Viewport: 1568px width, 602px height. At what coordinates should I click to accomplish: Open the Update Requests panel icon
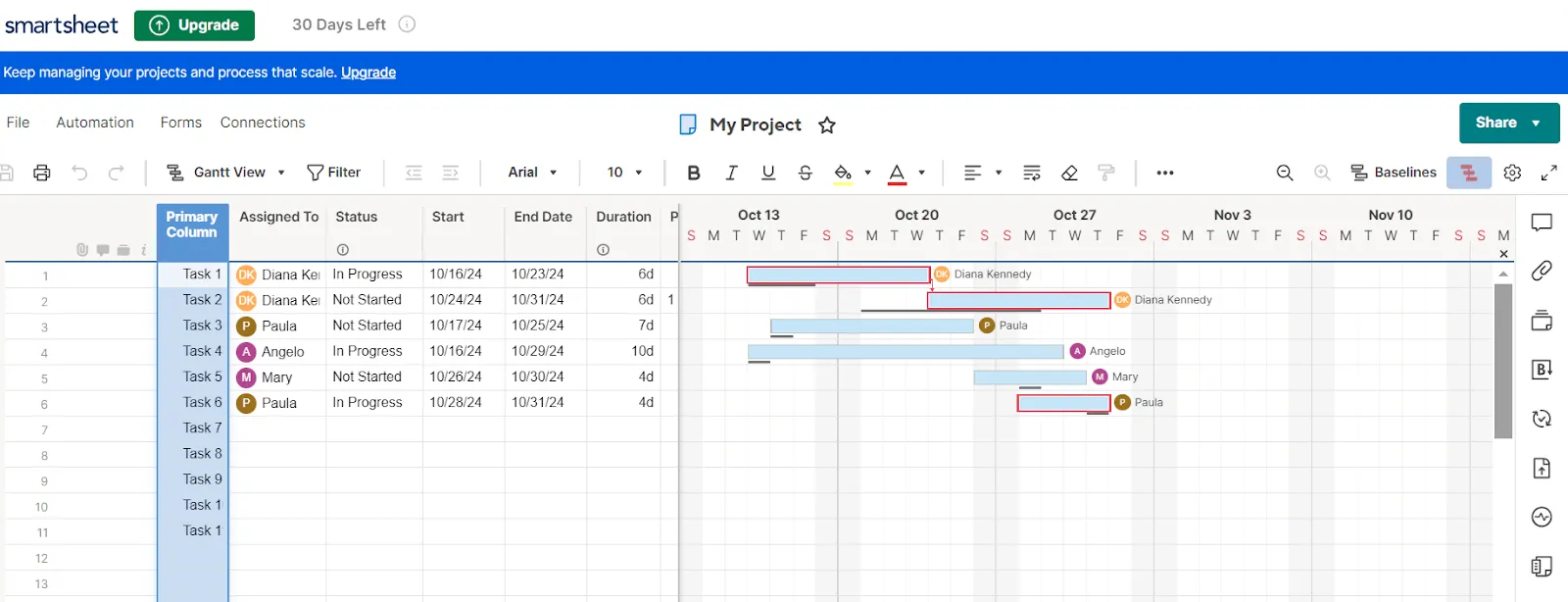click(x=1542, y=419)
